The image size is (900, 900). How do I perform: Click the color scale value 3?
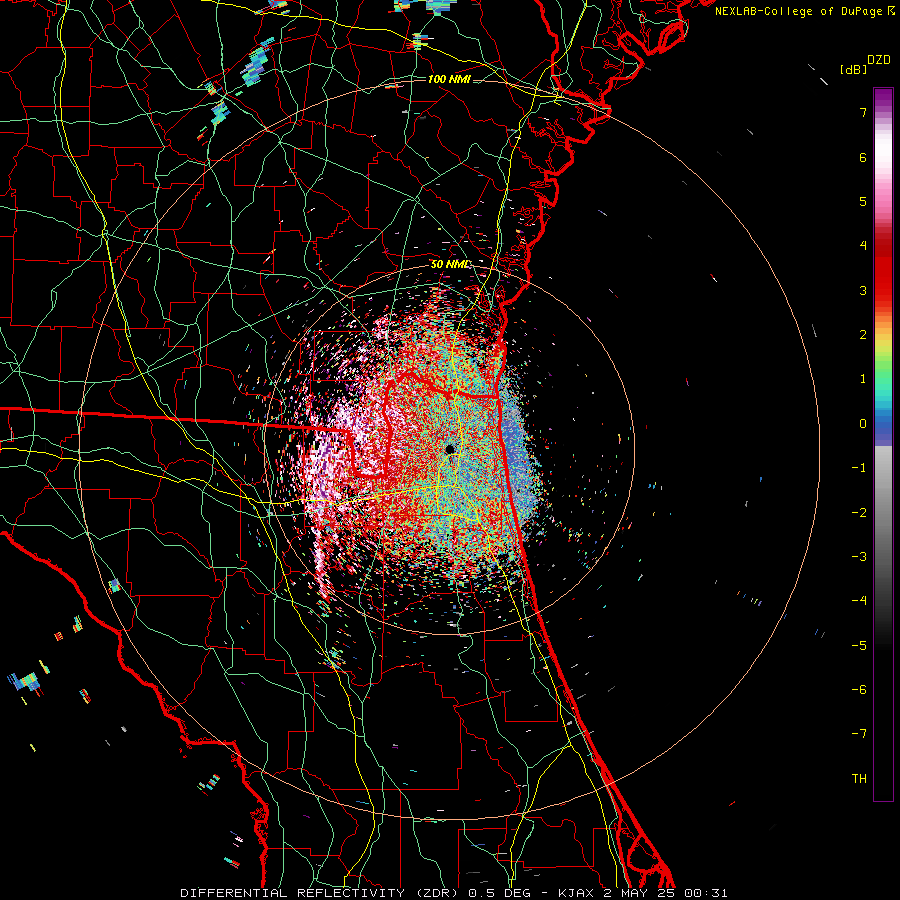point(863,290)
